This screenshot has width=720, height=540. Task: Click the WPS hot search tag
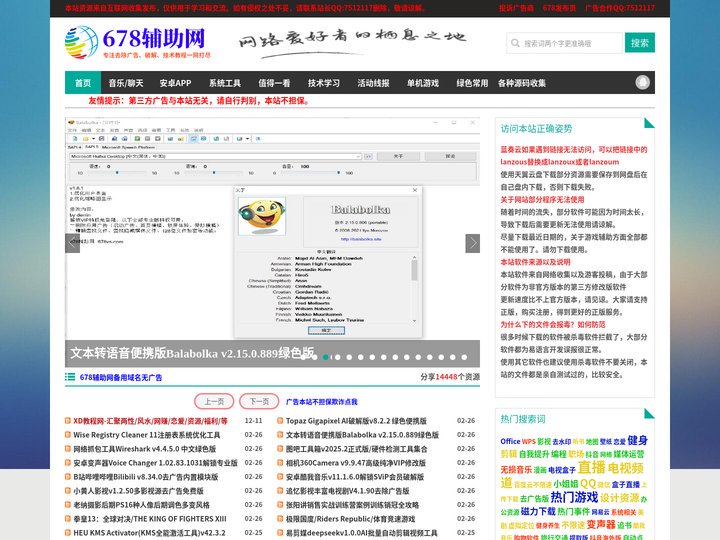pyautogui.click(x=529, y=441)
